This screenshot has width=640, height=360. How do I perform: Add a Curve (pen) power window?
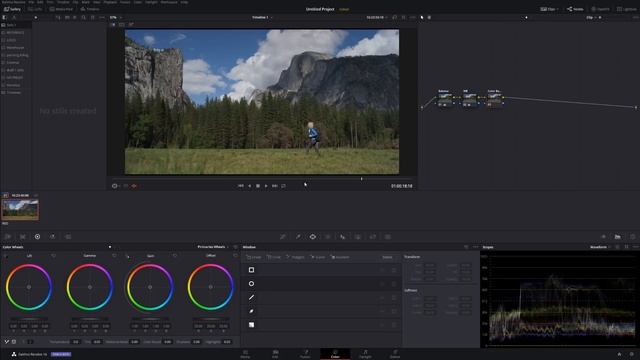point(251,311)
